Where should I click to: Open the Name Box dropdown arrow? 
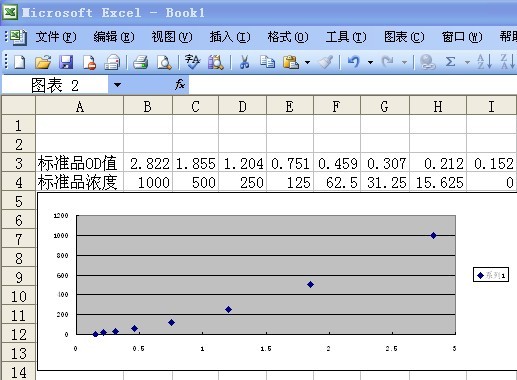(x=117, y=85)
